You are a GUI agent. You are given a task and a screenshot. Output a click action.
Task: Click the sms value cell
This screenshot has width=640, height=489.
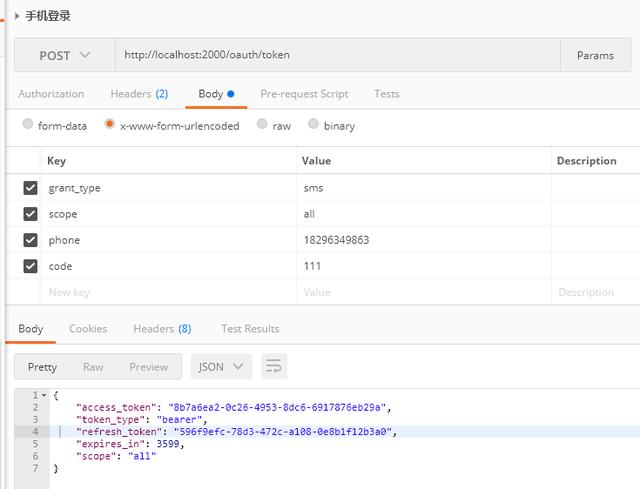[x=424, y=188]
